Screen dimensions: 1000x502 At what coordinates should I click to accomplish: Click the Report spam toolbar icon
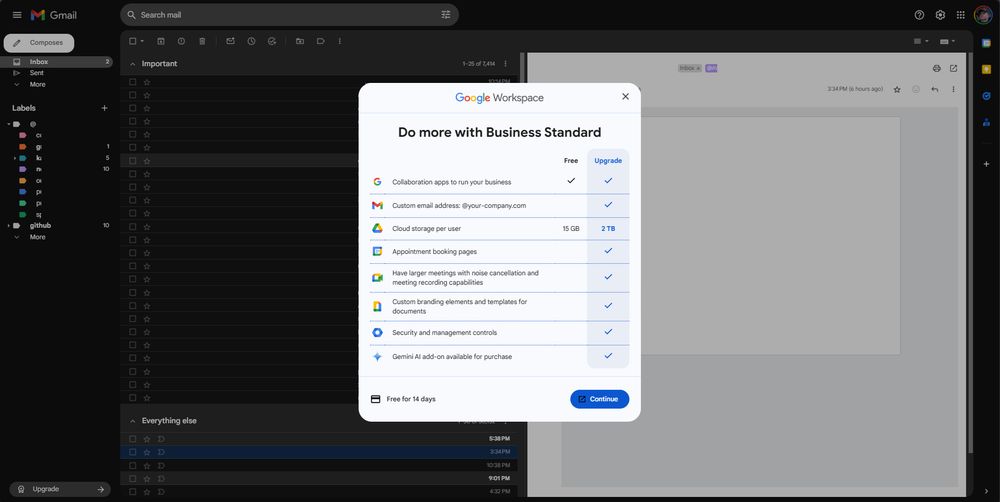pos(181,41)
